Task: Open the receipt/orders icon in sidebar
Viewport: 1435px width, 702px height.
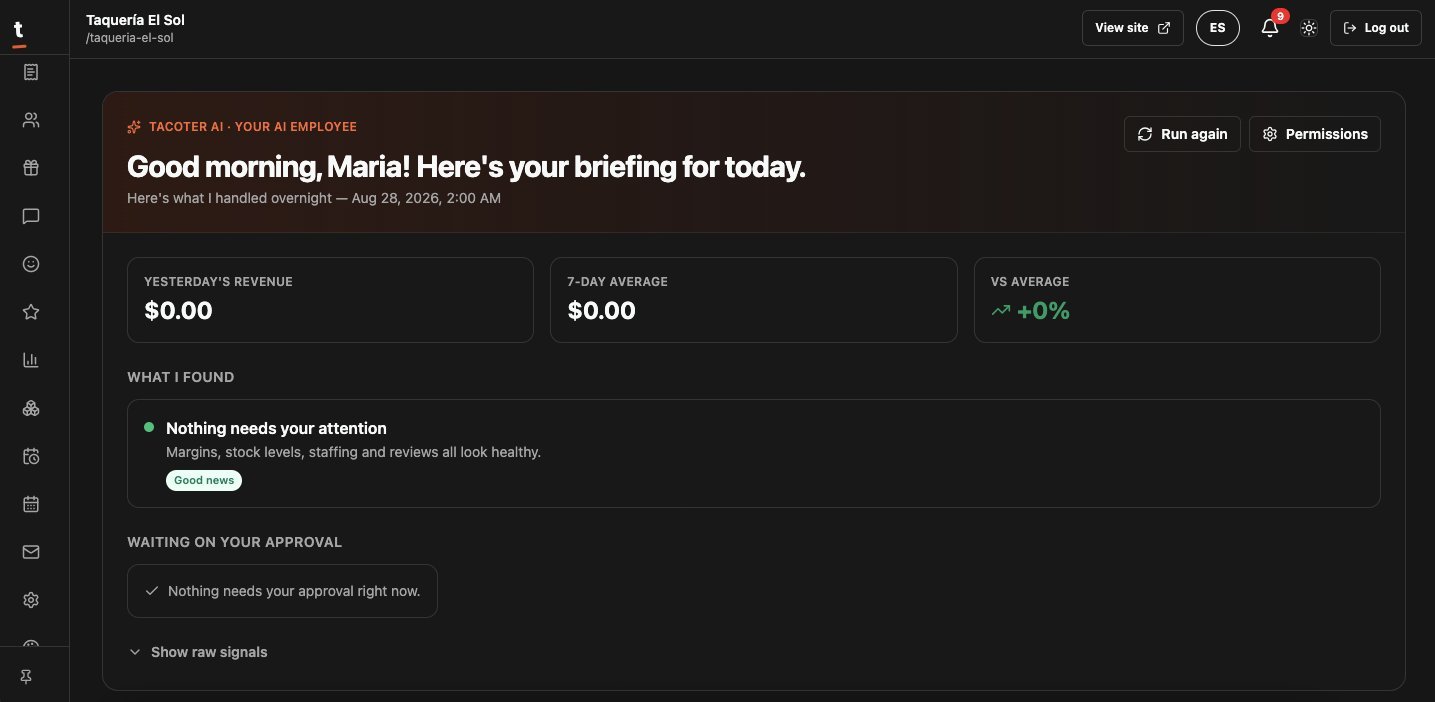Action: 31,72
